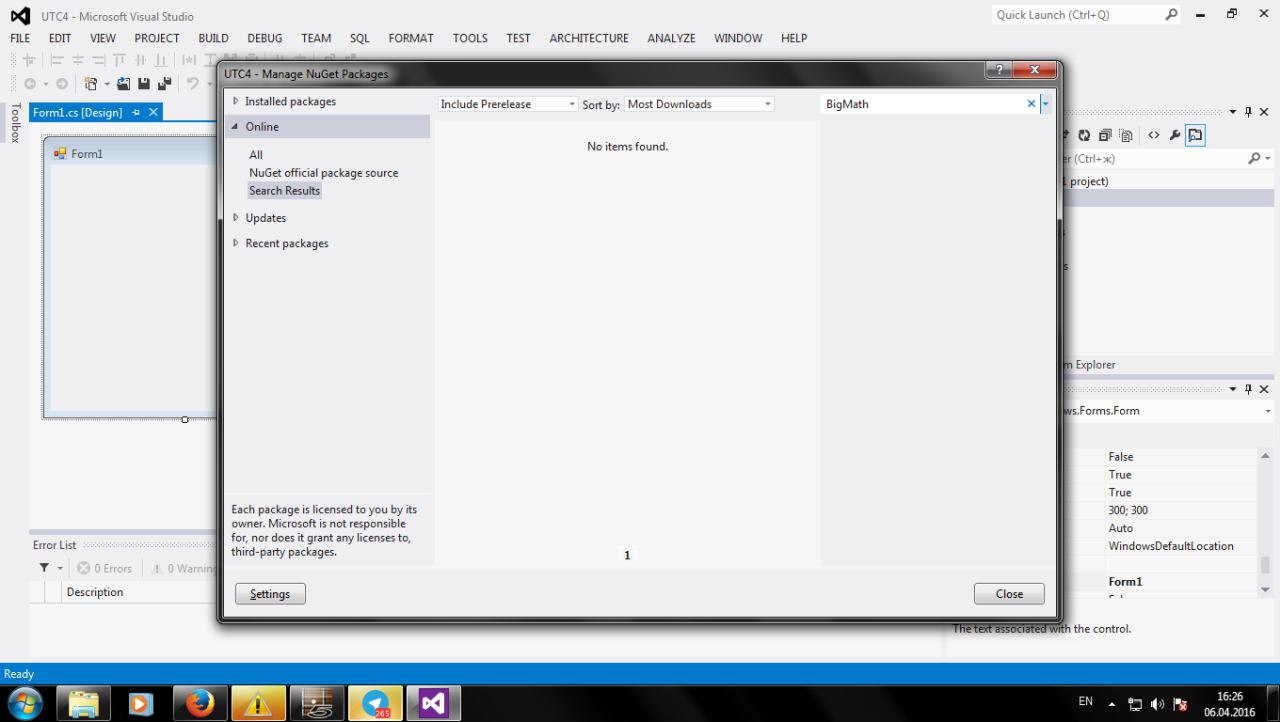Pin the Form1.cs [Design] tab
This screenshot has width=1280, height=722.
point(137,113)
